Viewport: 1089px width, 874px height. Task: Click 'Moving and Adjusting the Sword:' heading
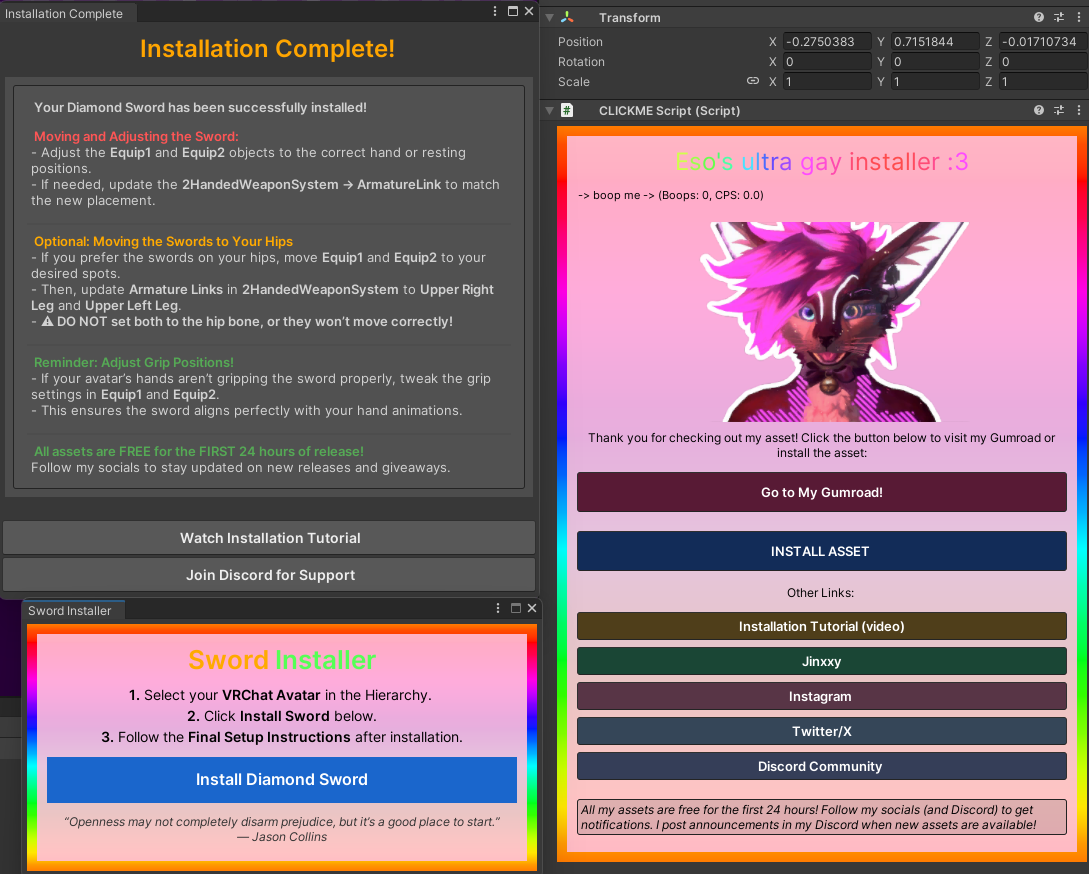(136, 137)
